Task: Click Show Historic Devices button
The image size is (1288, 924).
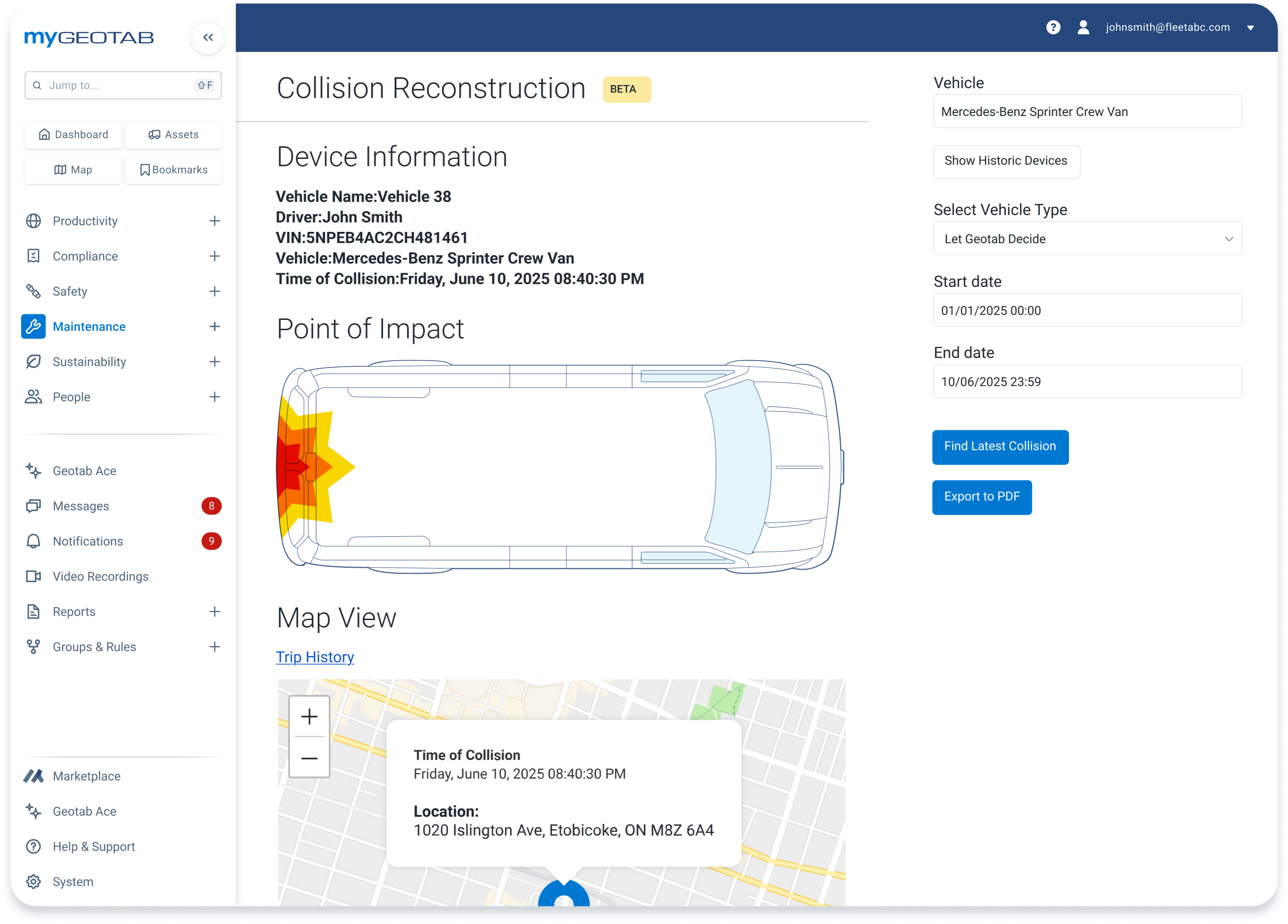Action: coord(1006,161)
